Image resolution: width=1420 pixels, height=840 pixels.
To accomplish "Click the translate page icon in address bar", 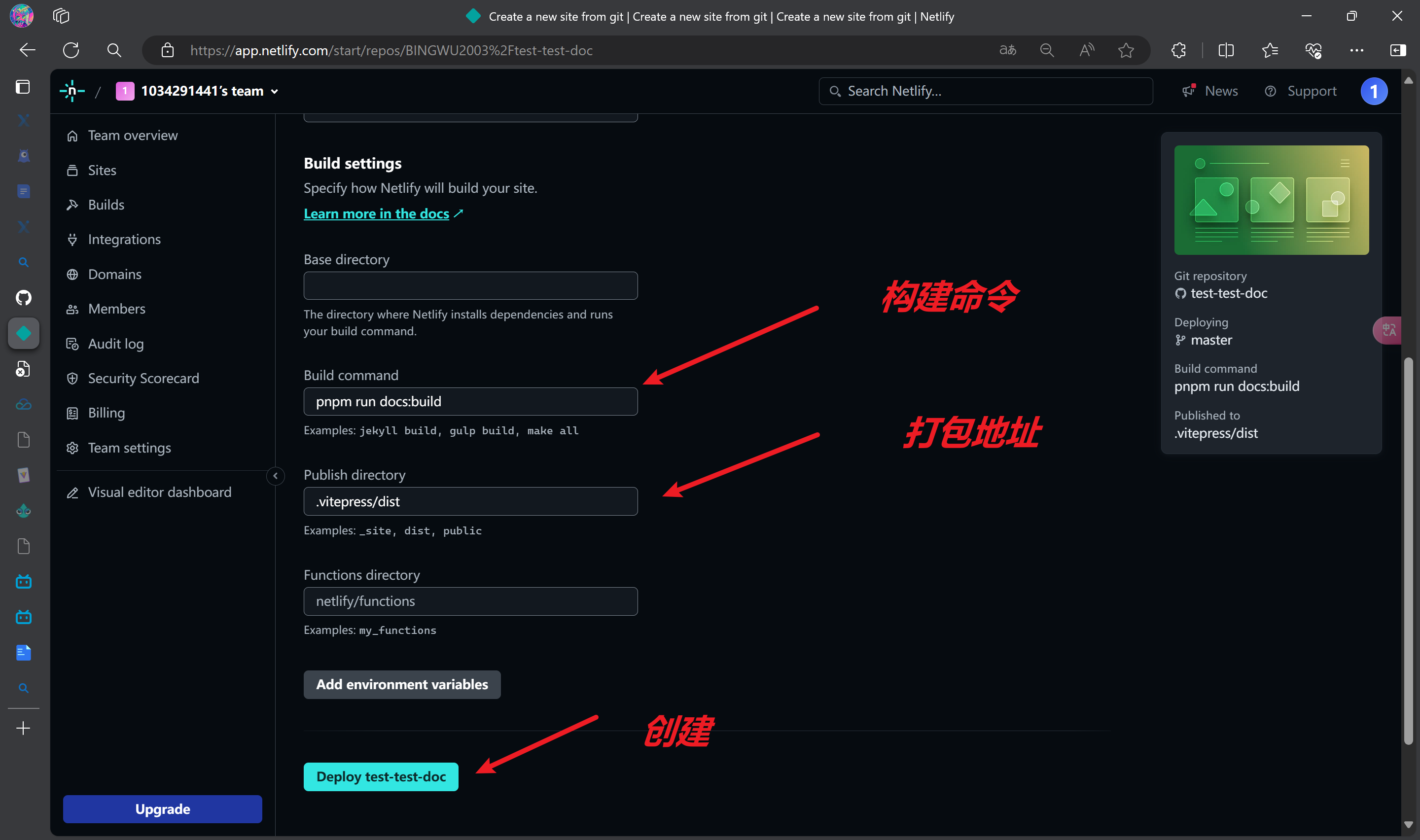I will point(1007,50).
